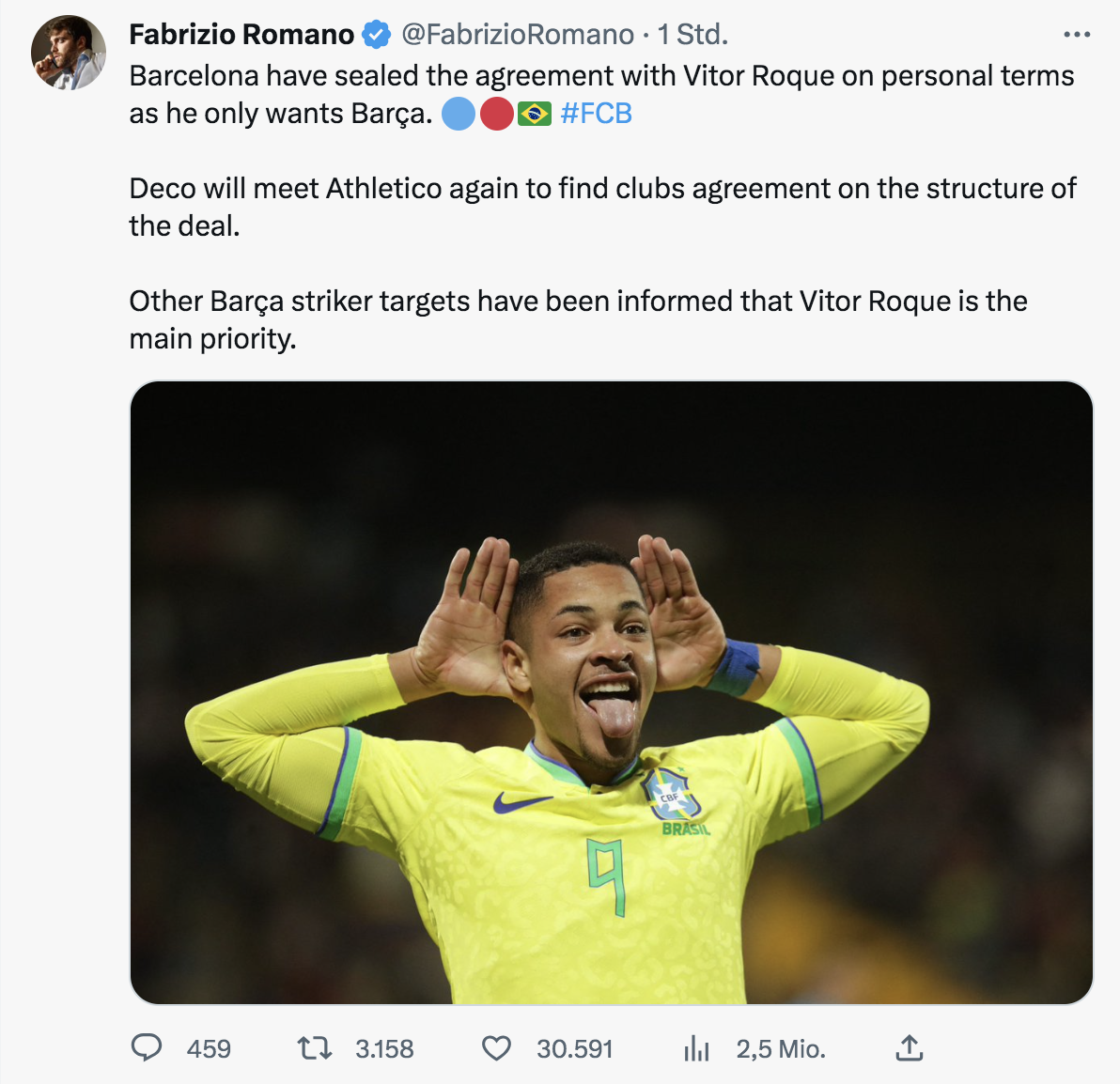
Task: Click the '1 Std.' timestamp
Action: click(692, 35)
